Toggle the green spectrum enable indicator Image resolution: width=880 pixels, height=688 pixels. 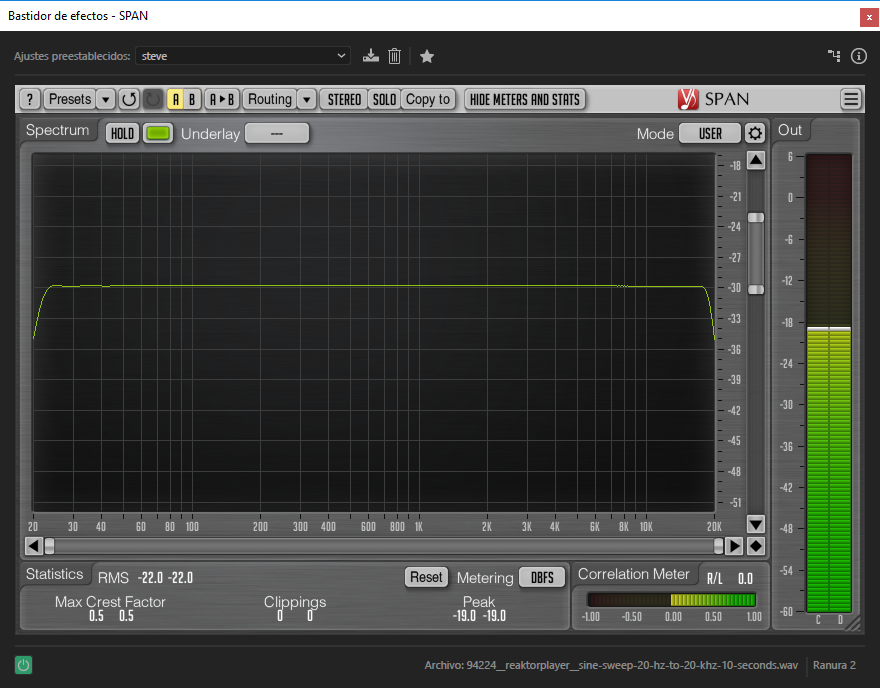pos(158,133)
